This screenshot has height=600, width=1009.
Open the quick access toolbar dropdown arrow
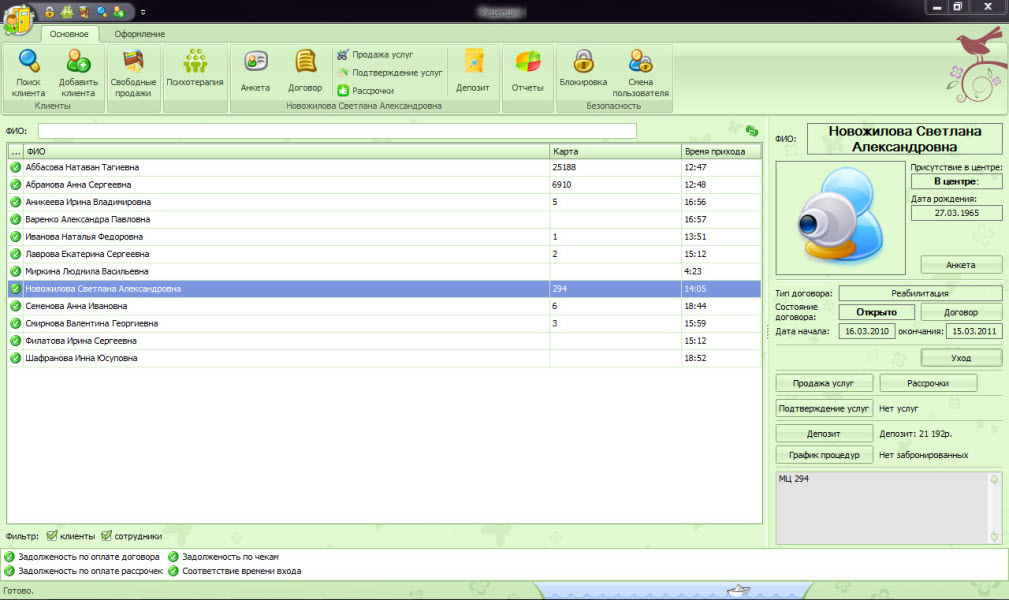142,12
